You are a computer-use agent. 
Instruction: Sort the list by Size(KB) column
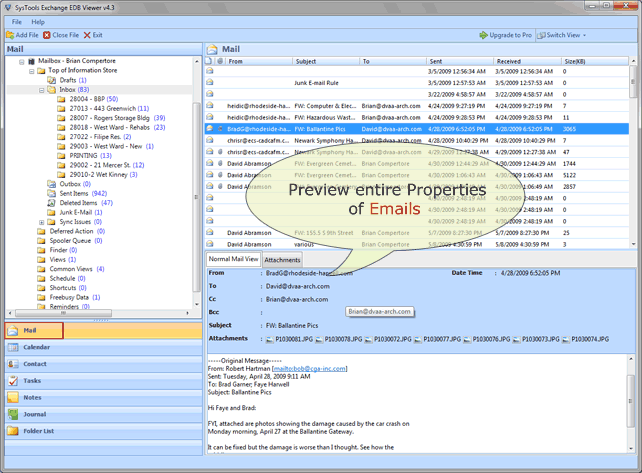(x=595, y=61)
